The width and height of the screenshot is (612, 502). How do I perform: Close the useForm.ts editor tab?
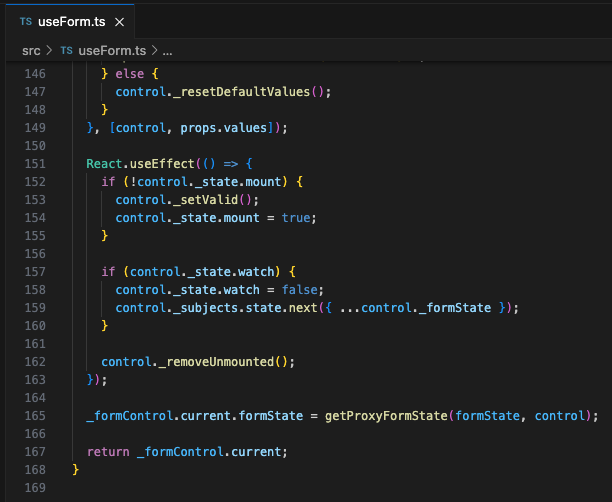point(120,21)
